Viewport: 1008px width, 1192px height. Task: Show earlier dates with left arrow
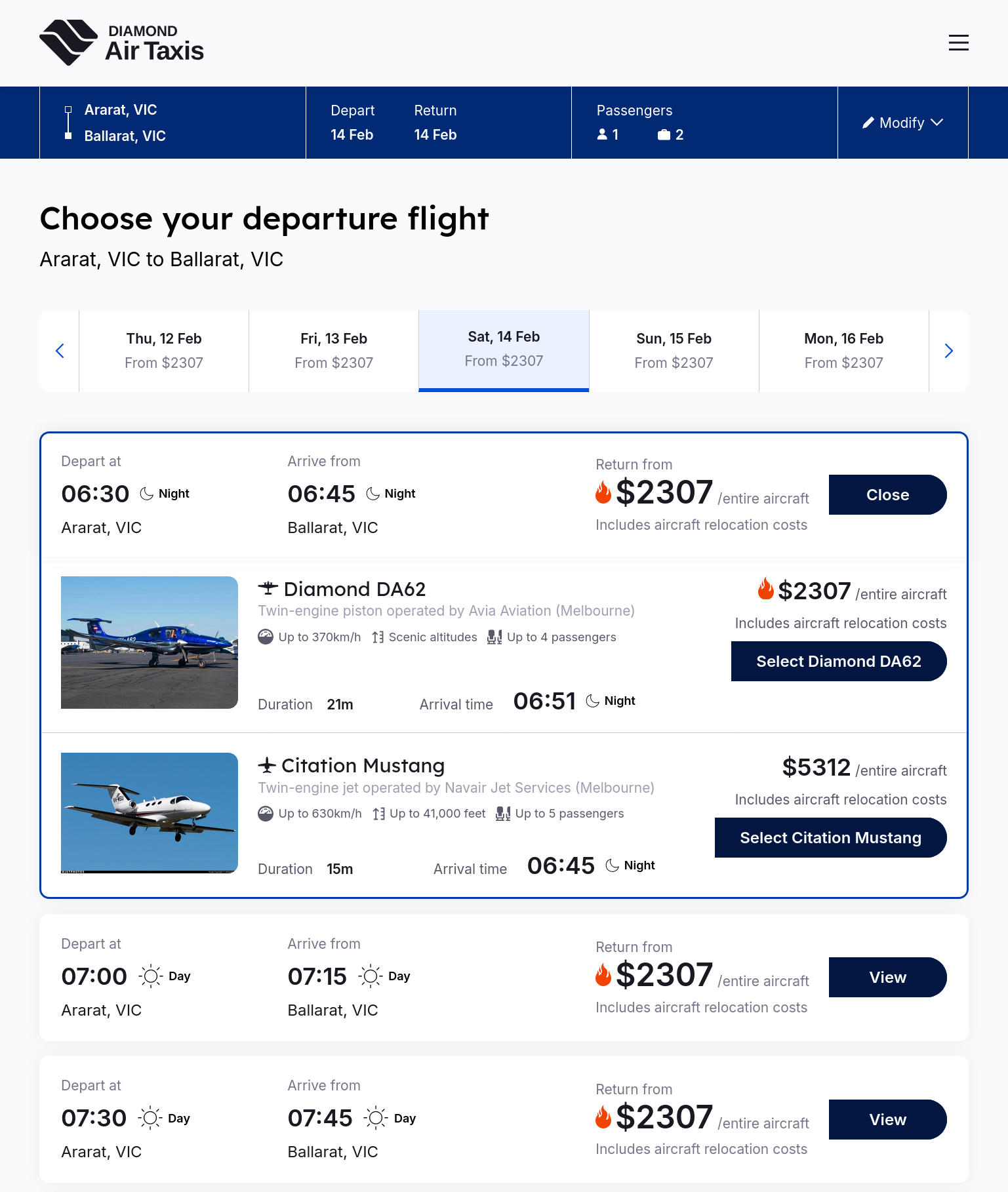point(60,351)
